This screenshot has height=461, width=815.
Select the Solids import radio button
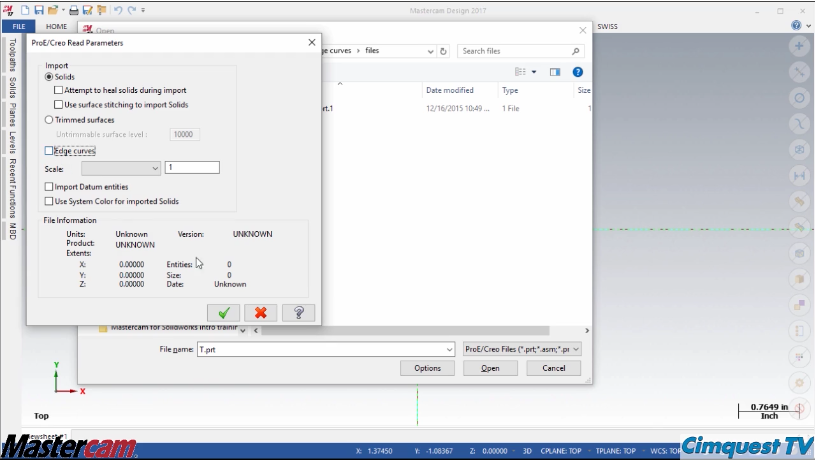click(x=49, y=76)
